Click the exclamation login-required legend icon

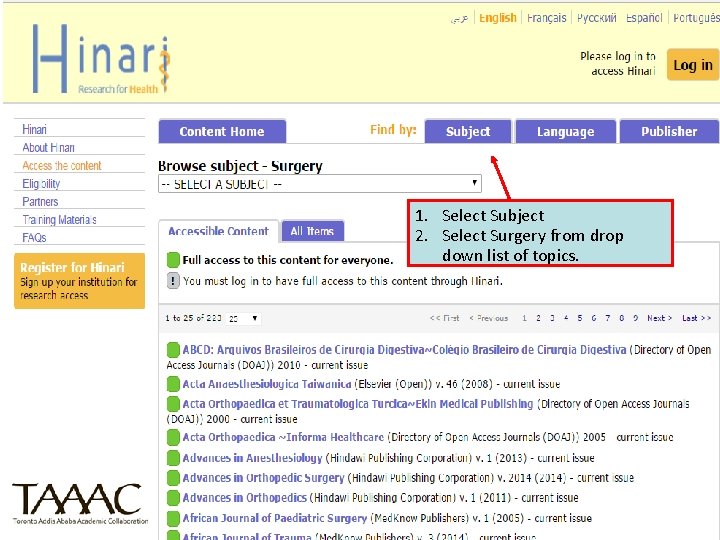pos(173,281)
